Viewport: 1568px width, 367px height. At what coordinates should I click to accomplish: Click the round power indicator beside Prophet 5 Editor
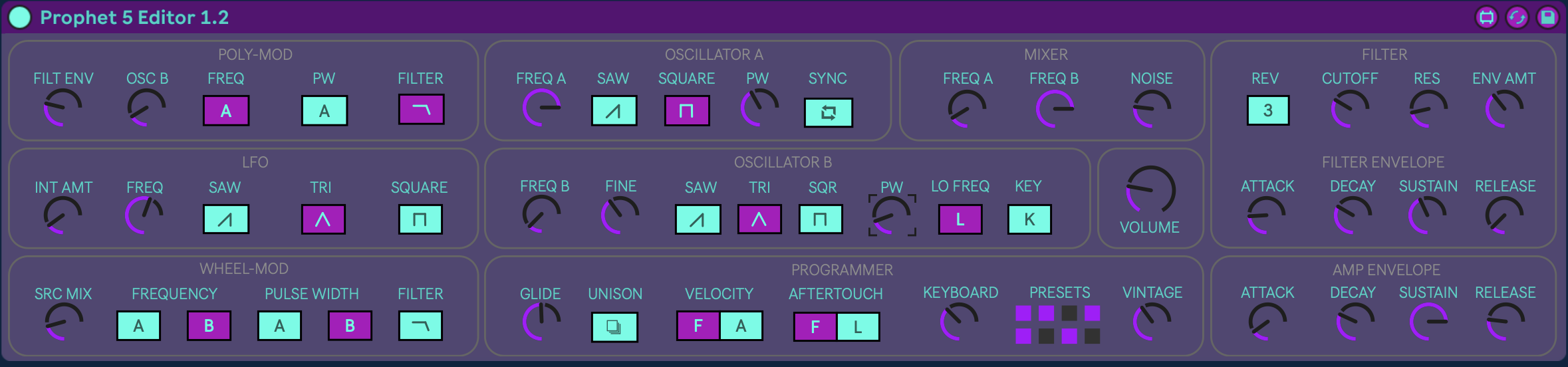coord(19,17)
